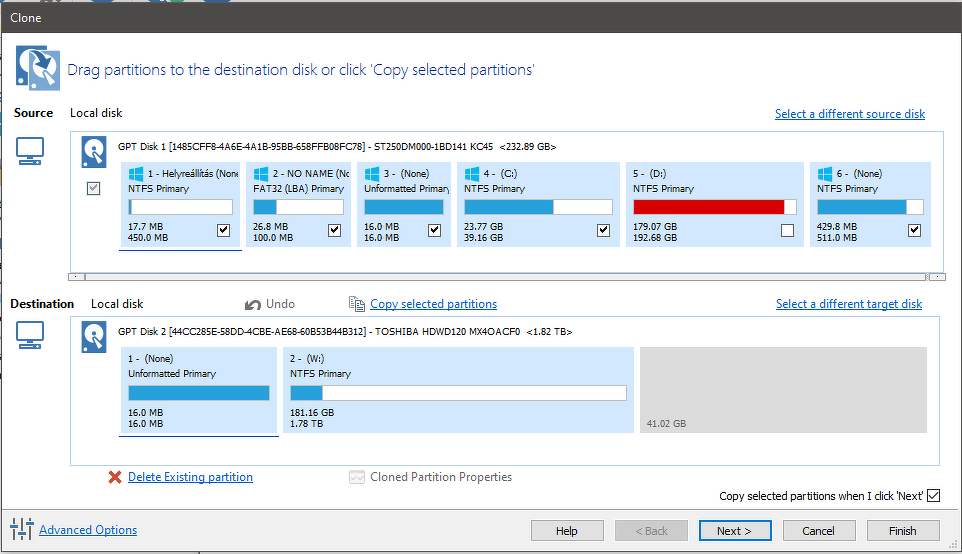Click the source disk horizontal scrollbar
962x554 pixels.
coord(505,276)
